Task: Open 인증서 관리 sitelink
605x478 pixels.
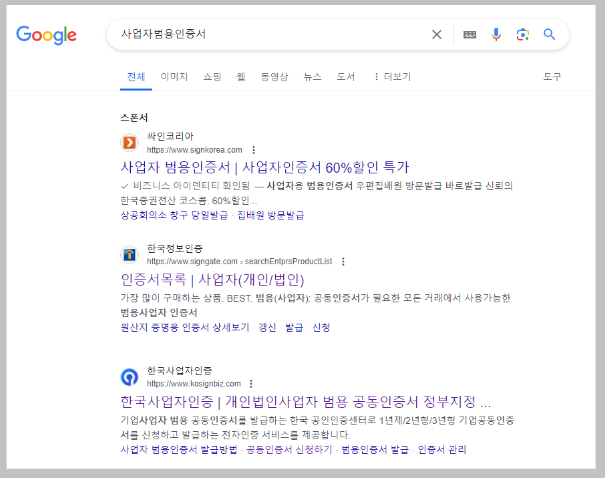Action: 442,450
